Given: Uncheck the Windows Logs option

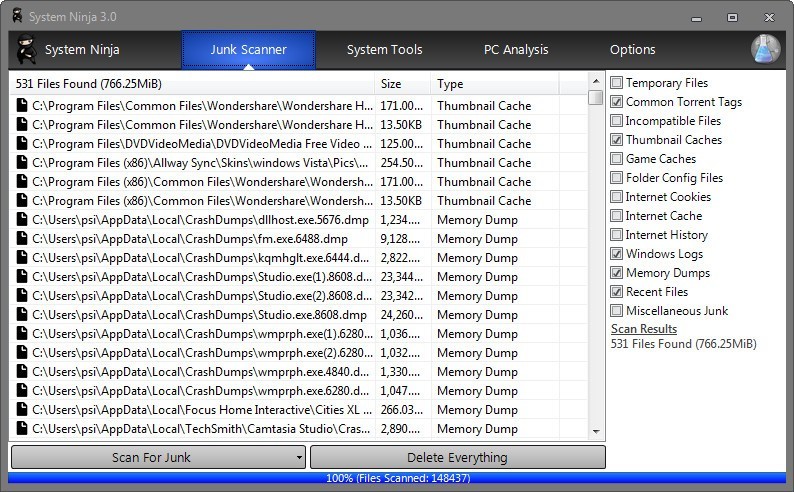Looking at the screenshot, I should pos(616,254).
